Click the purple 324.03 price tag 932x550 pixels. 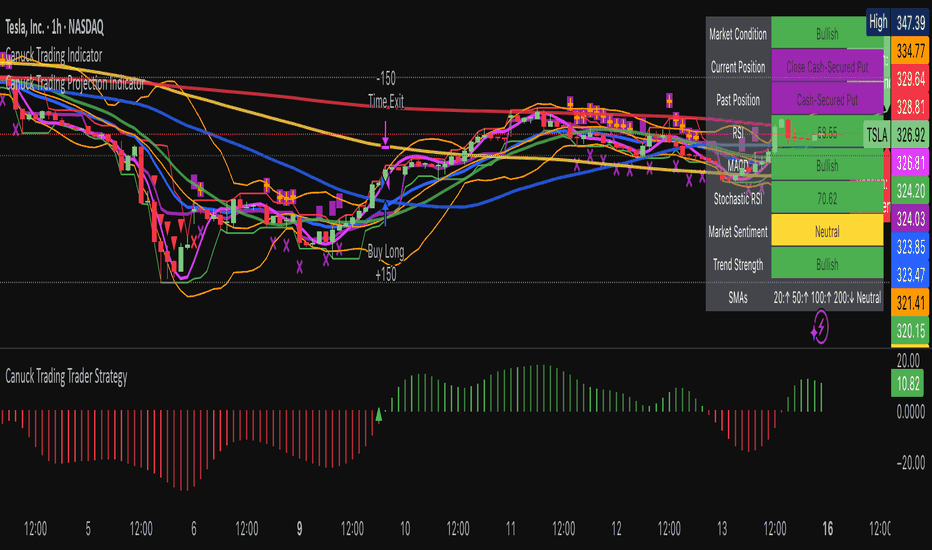[911, 219]
